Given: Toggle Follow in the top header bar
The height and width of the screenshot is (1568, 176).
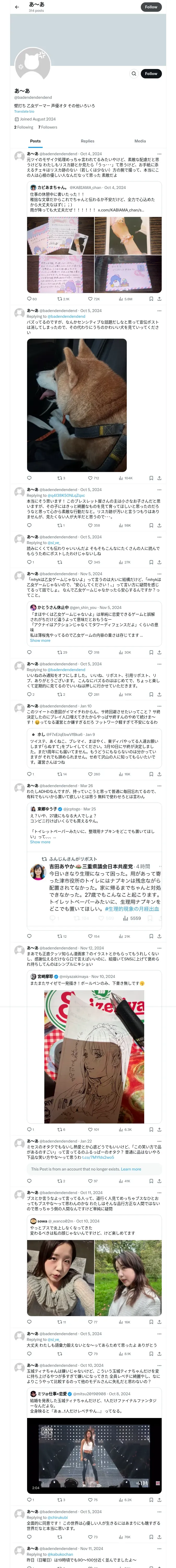Looking at the screenshot, I should coord(150,7).
